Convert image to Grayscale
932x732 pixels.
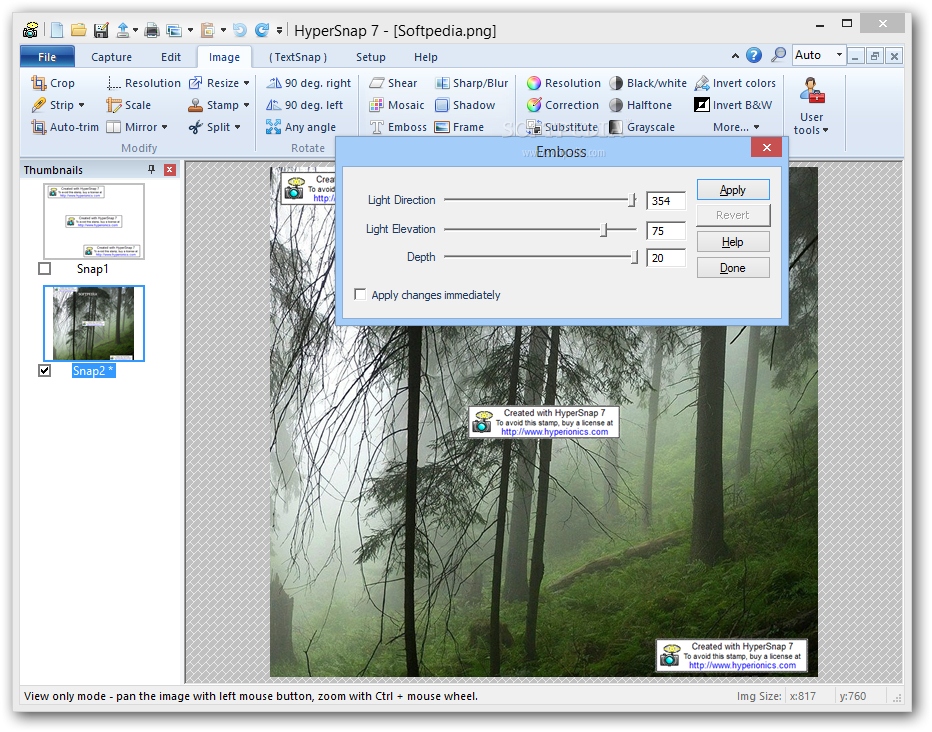[642, 127]
